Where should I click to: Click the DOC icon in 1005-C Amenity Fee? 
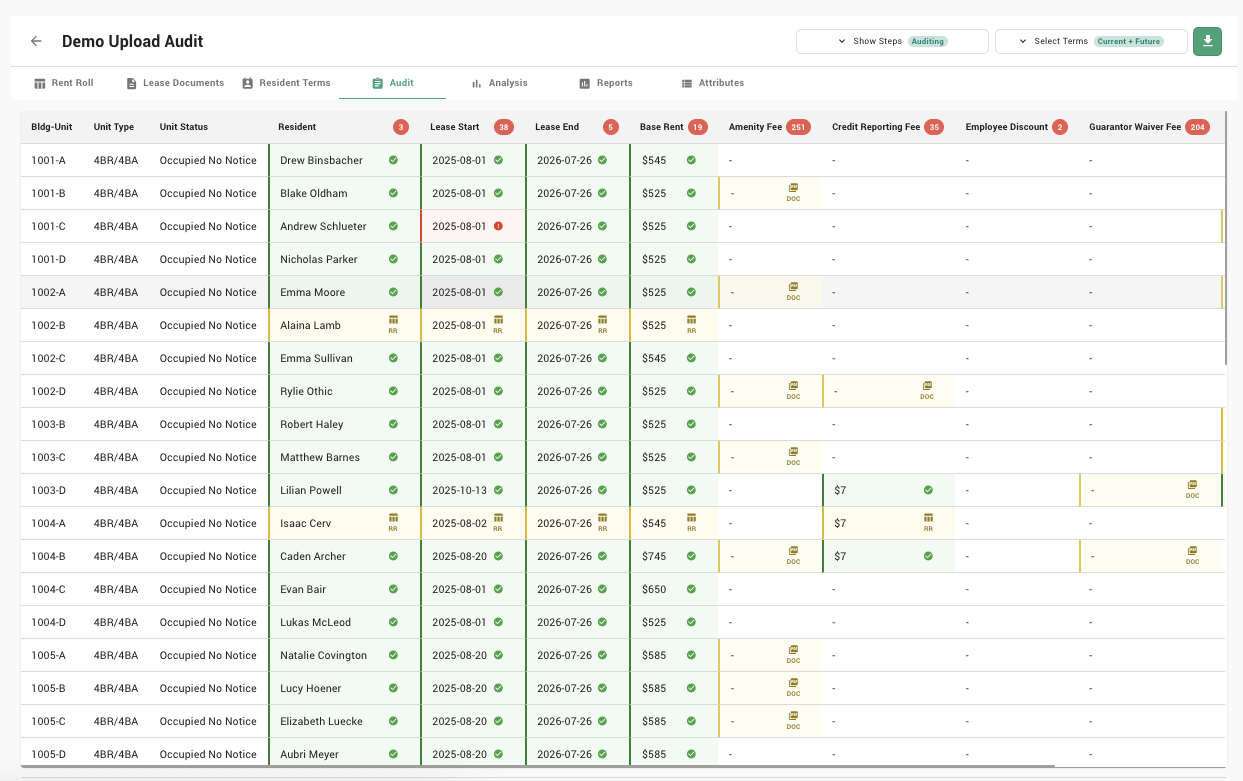[x=793, y=720]
